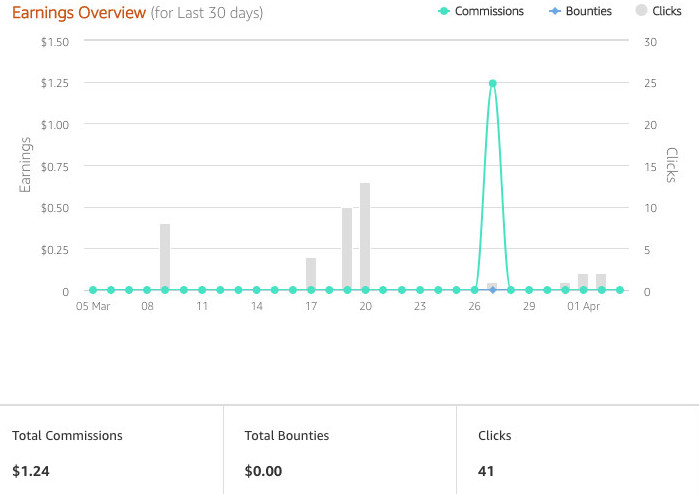Screen dimensions: 699x494
Task: Click the 29 date label on x-axis
Action: click(529, 307)
